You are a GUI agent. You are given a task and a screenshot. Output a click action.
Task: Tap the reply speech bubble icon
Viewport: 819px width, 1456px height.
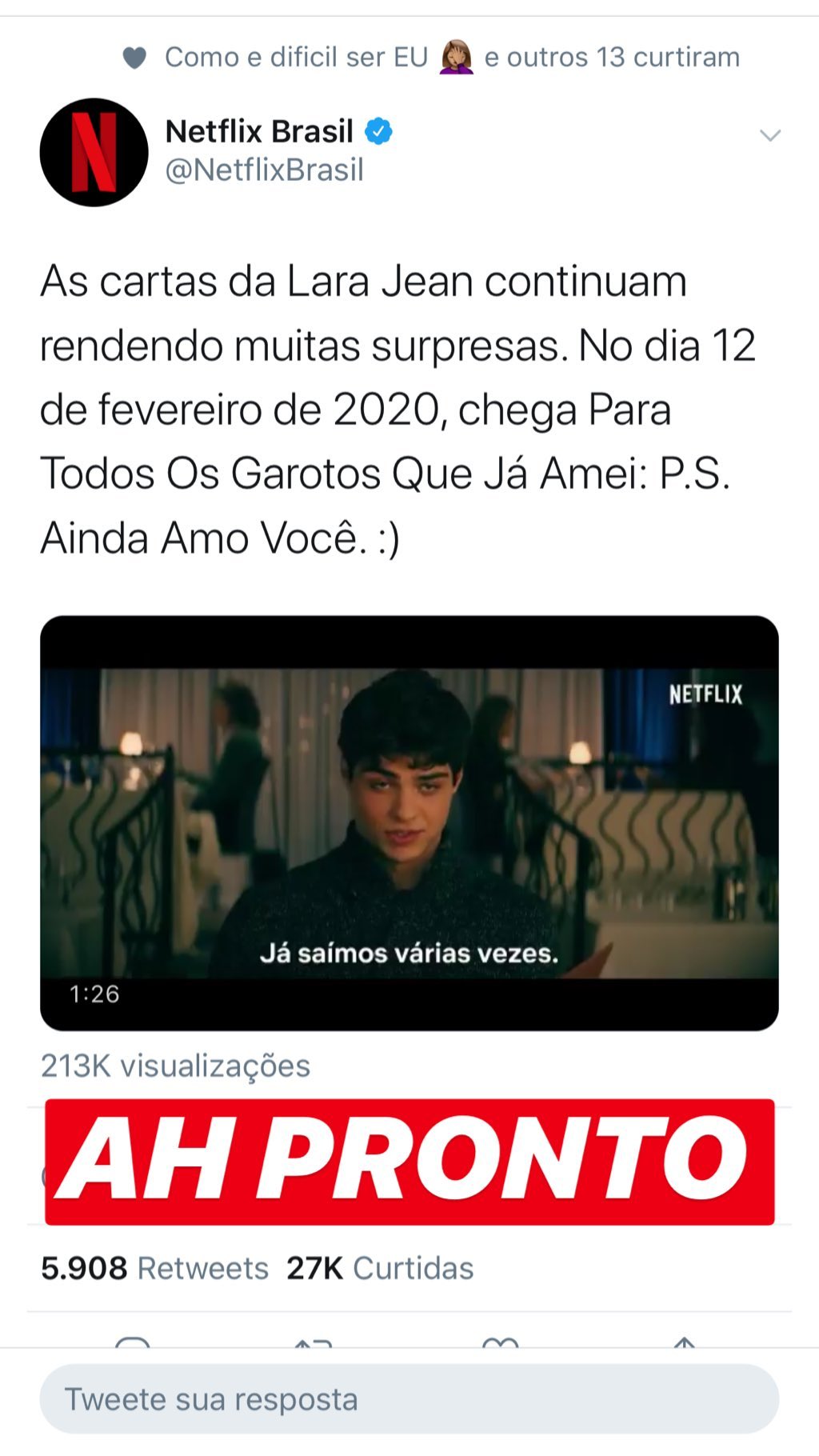click(133, 1342)
